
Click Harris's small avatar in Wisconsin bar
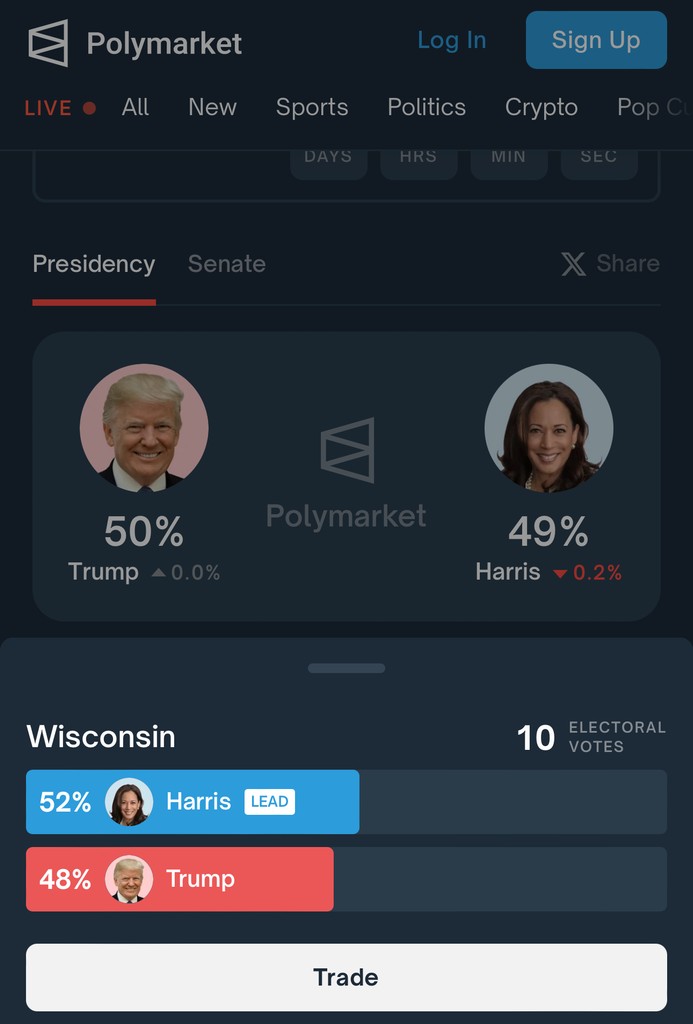[129, 802]
